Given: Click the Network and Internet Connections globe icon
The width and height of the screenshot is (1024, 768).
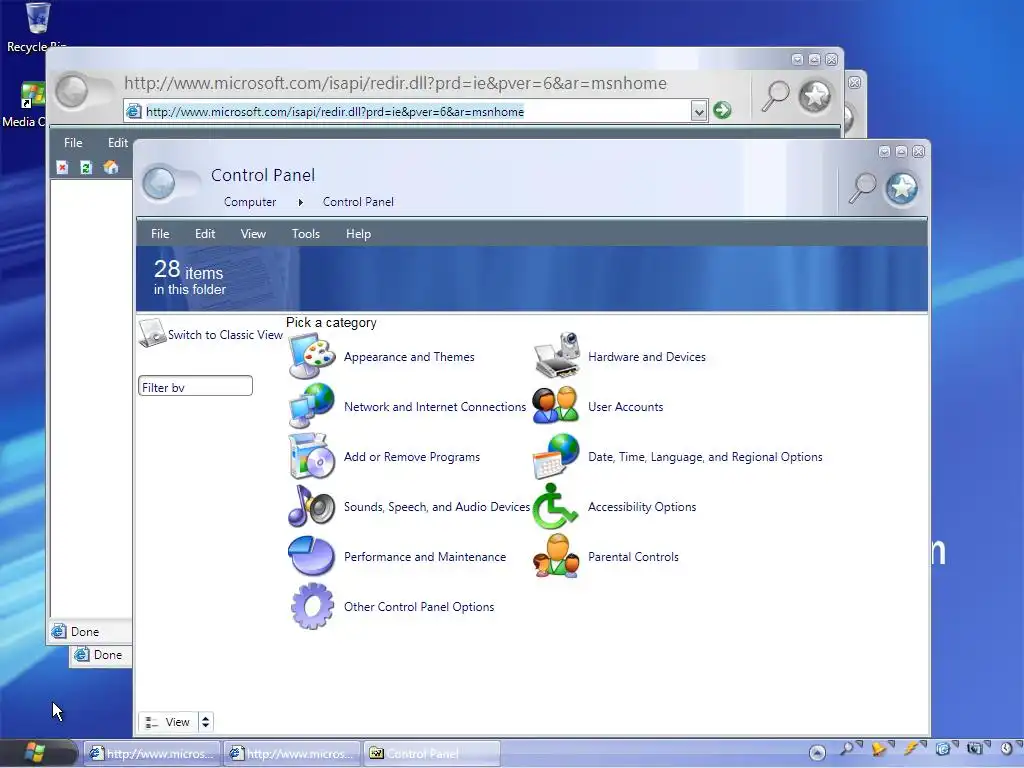Looking at the screenshot, I should coord(312,406).
